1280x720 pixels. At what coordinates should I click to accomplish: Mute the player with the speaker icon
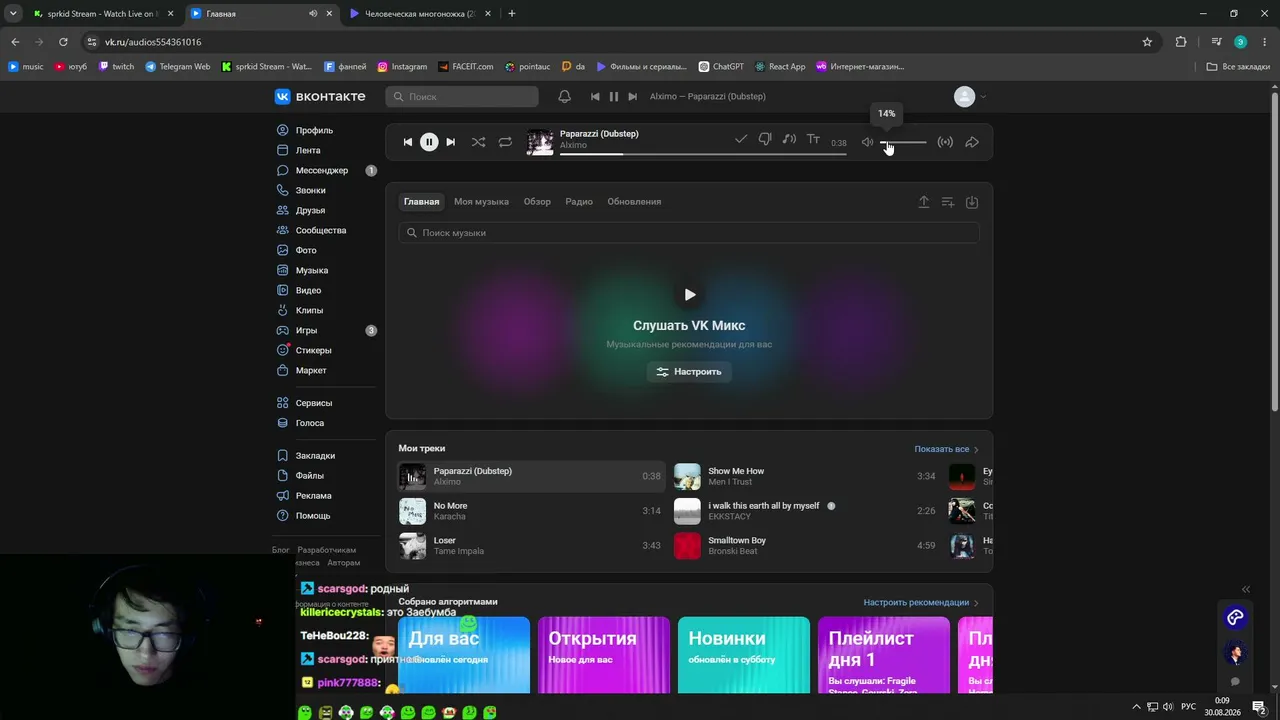coord(867,142)
